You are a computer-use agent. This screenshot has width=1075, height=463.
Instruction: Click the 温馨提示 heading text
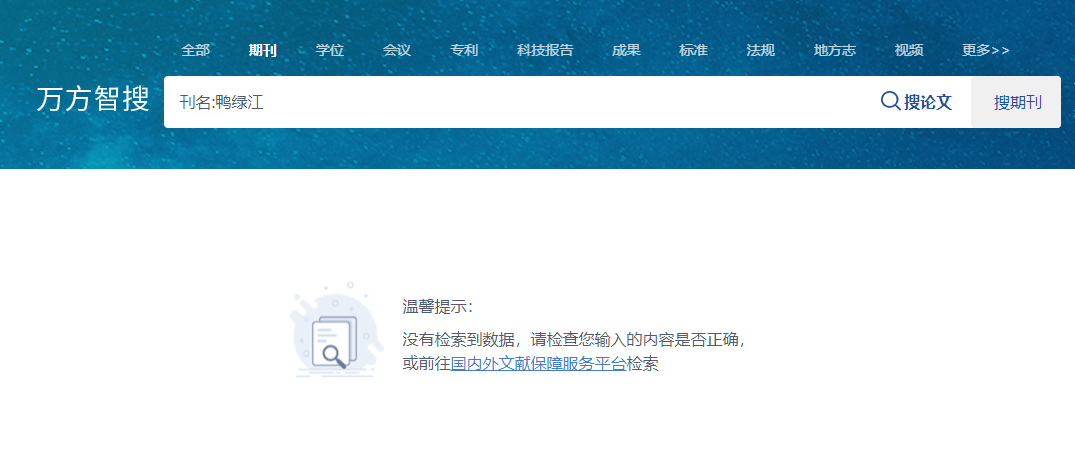(437, 307)
